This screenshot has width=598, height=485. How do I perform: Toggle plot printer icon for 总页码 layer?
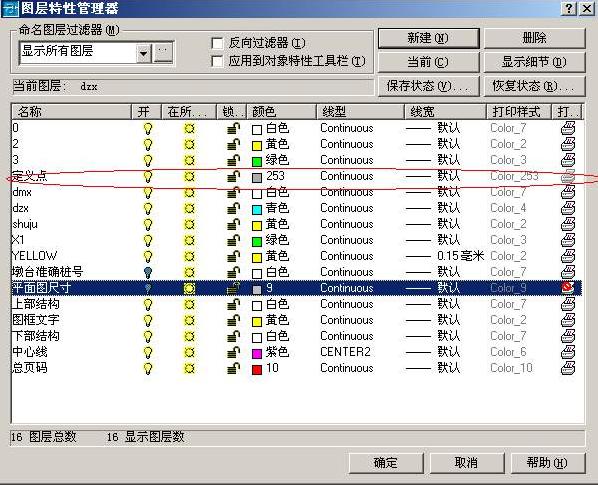tap(568, 368)
